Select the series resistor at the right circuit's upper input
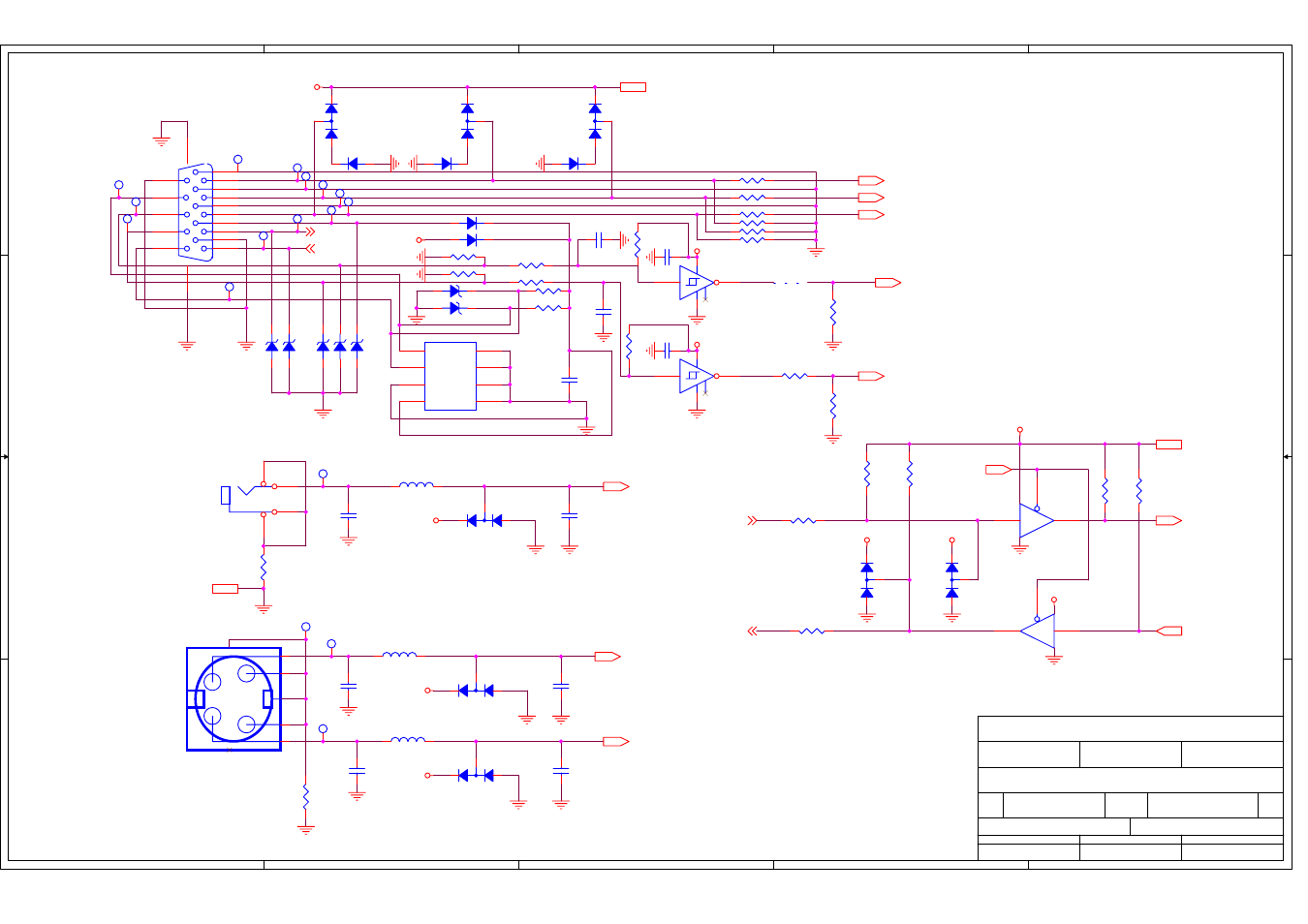1308x924 pixels. tap(803, 521)
